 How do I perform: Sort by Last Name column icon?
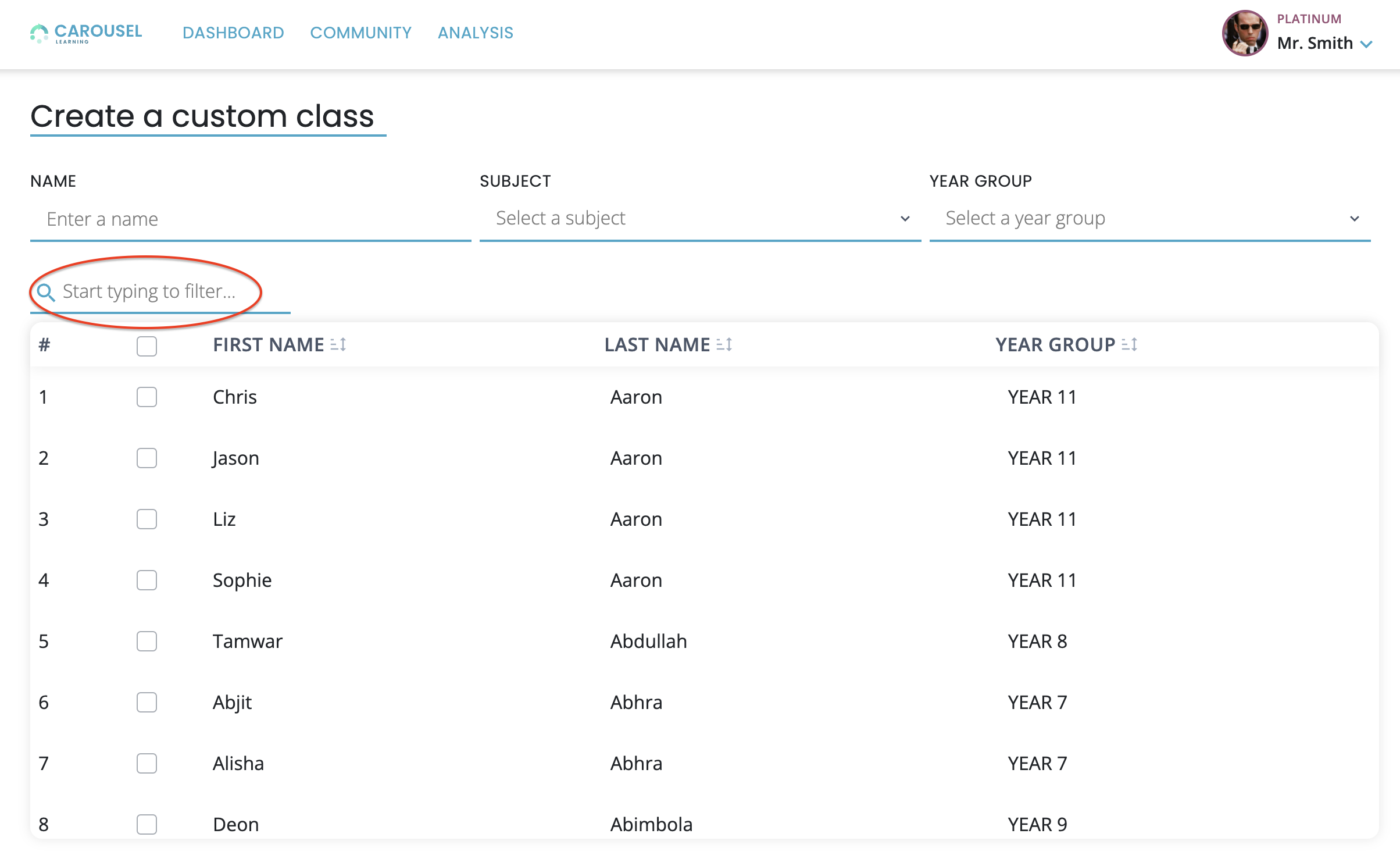(x=724, y=345)
